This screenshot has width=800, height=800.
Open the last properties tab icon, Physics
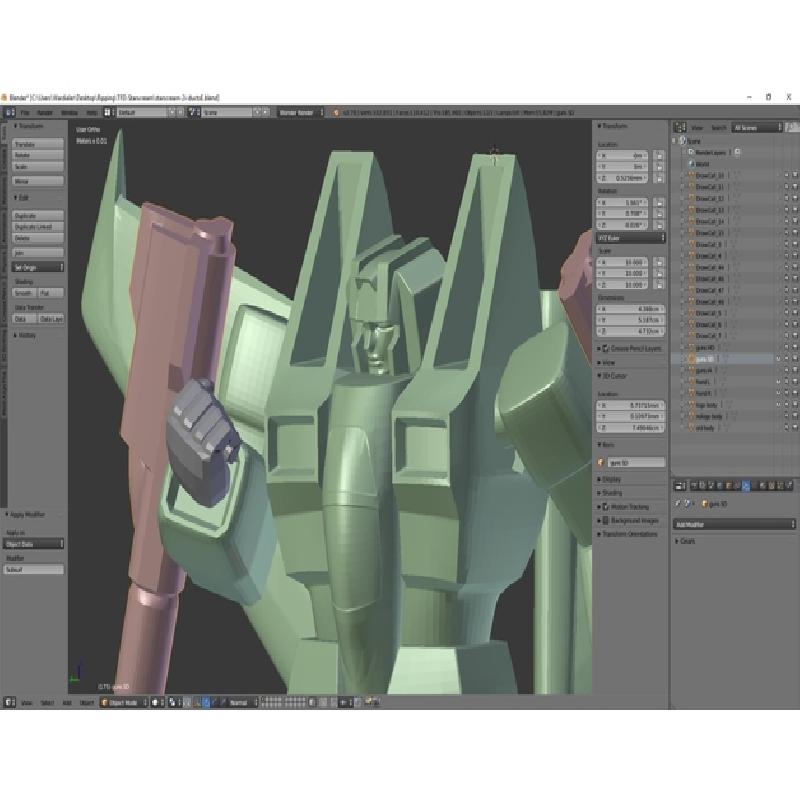coord(789,486)
